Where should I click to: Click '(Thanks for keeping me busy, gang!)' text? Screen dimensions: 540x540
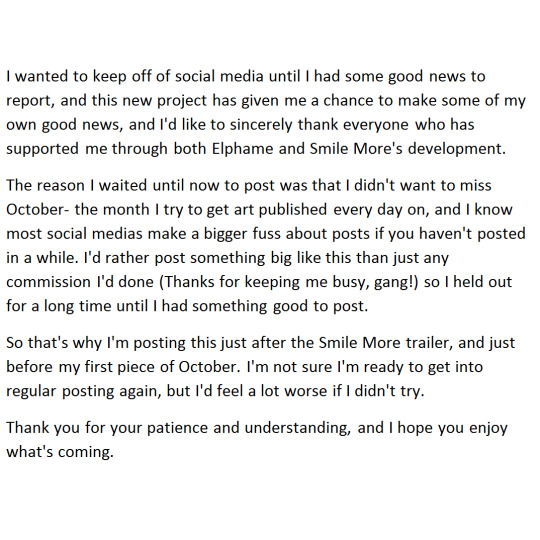[x=289, y=282]
